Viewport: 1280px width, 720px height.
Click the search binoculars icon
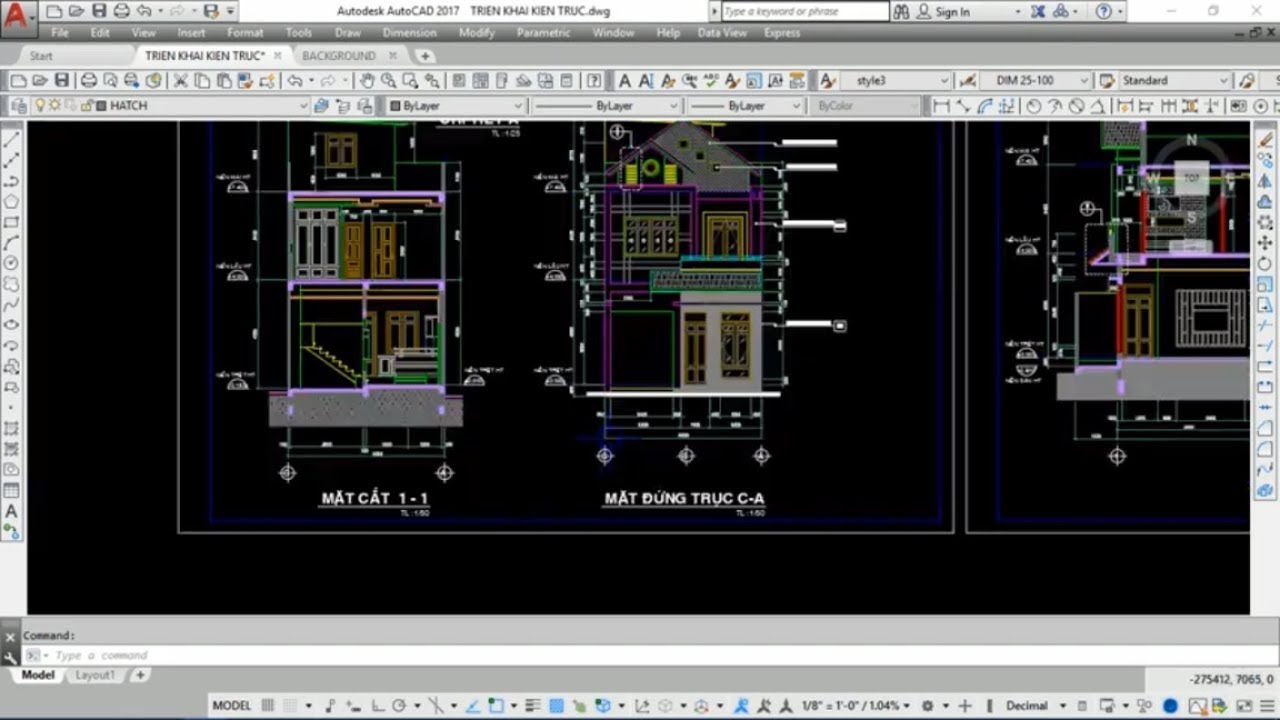tap(901, 12)
